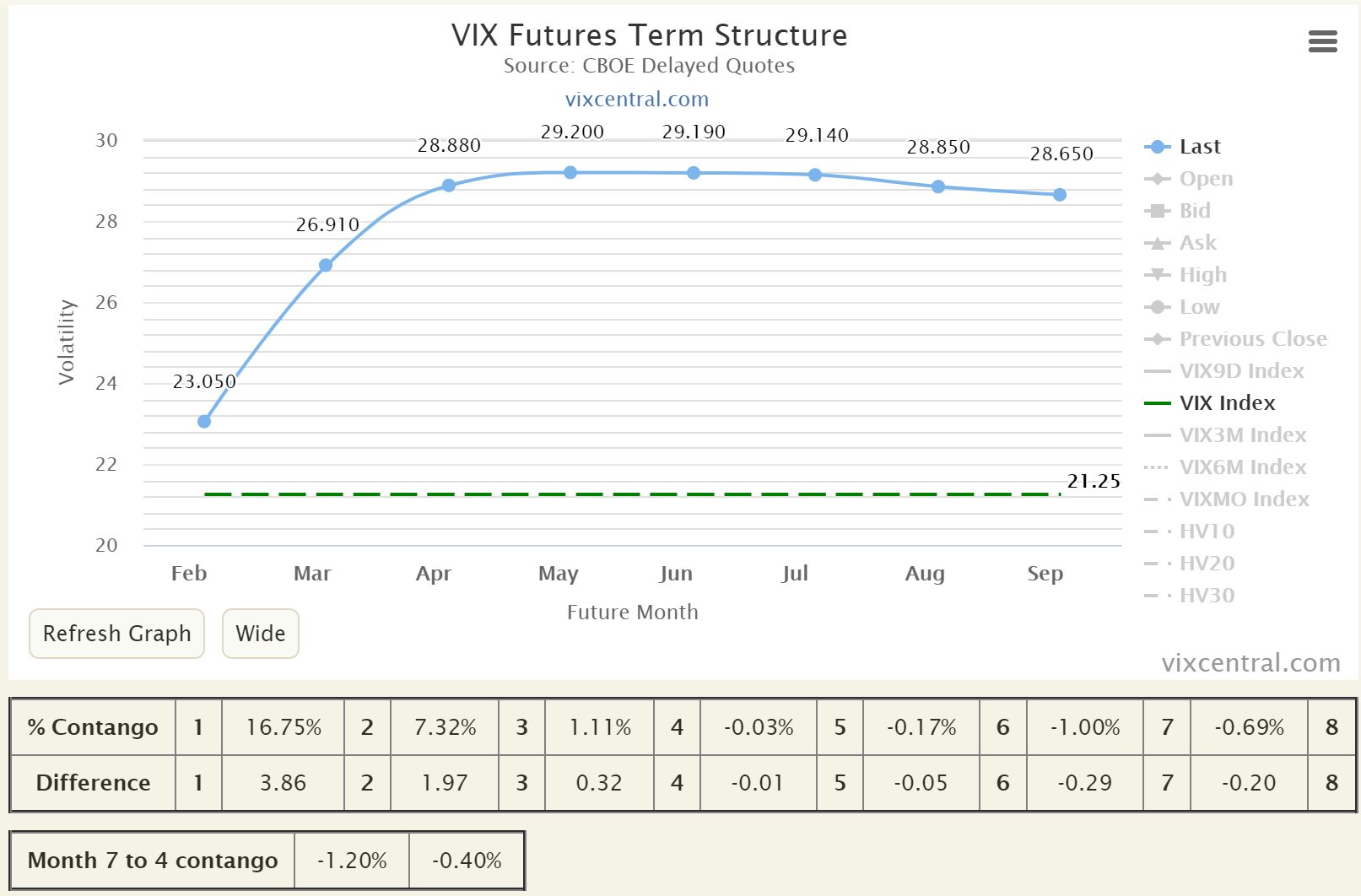This screenshot has width=1361, height=896.
Task: Click the Last legend circle icon
Action: point(1158,146)
